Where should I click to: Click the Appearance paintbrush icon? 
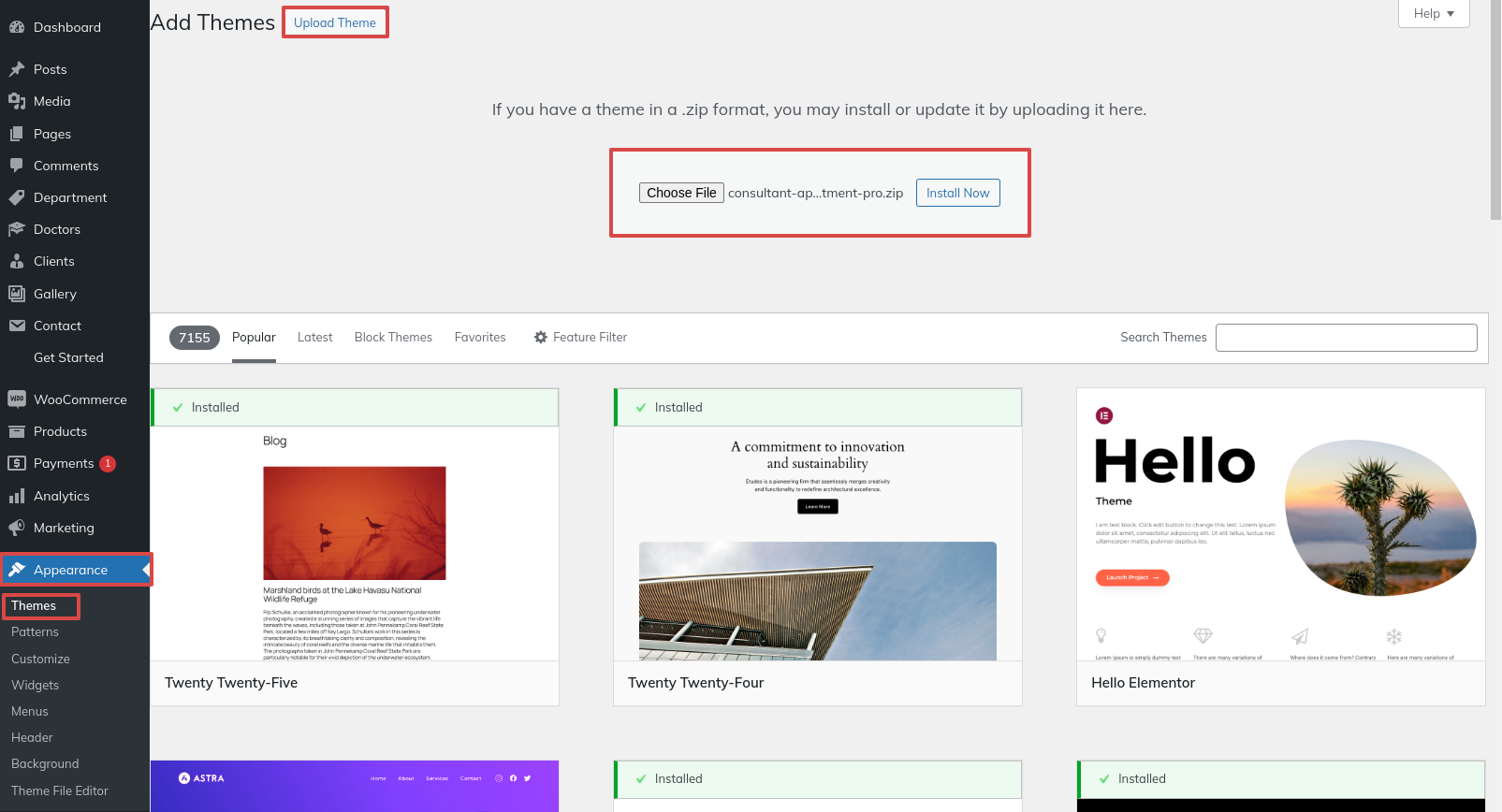click(x=17, y=570)
